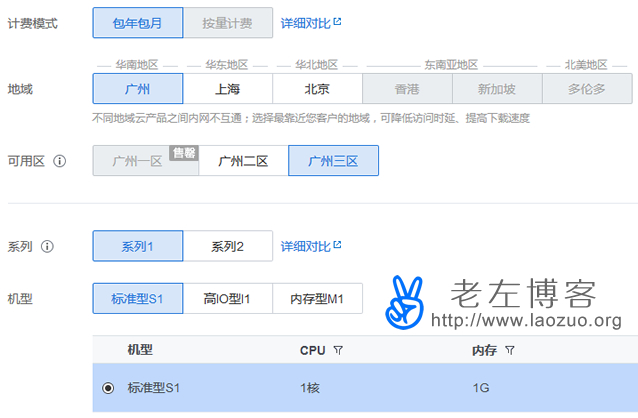Open 详细对比 link beside billing mode

(x=311, y=22)
